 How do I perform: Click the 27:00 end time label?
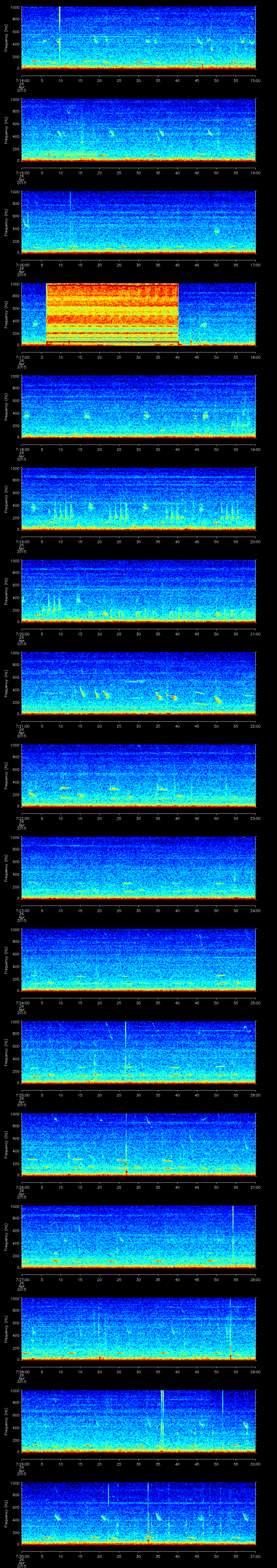point(255,1187)
